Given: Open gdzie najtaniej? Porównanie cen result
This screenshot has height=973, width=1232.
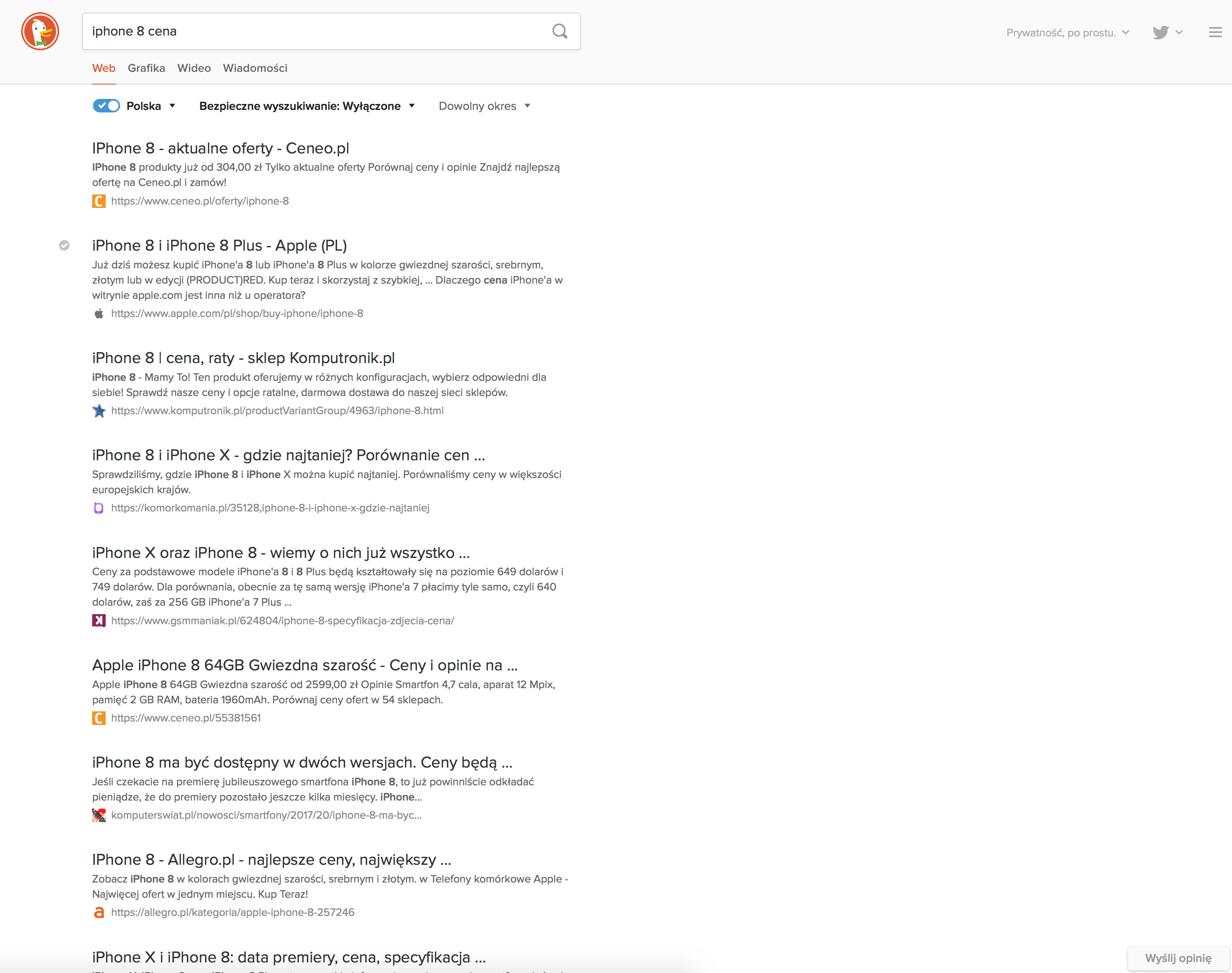Looking at the screenshot, I should (x=288, y=455).
